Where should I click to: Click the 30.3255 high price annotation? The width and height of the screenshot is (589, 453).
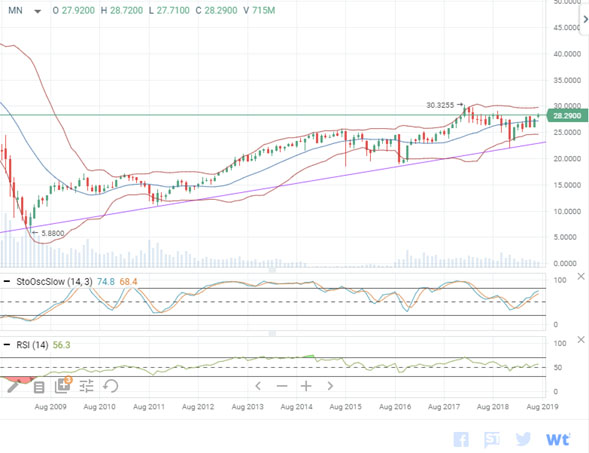[440, 105]
